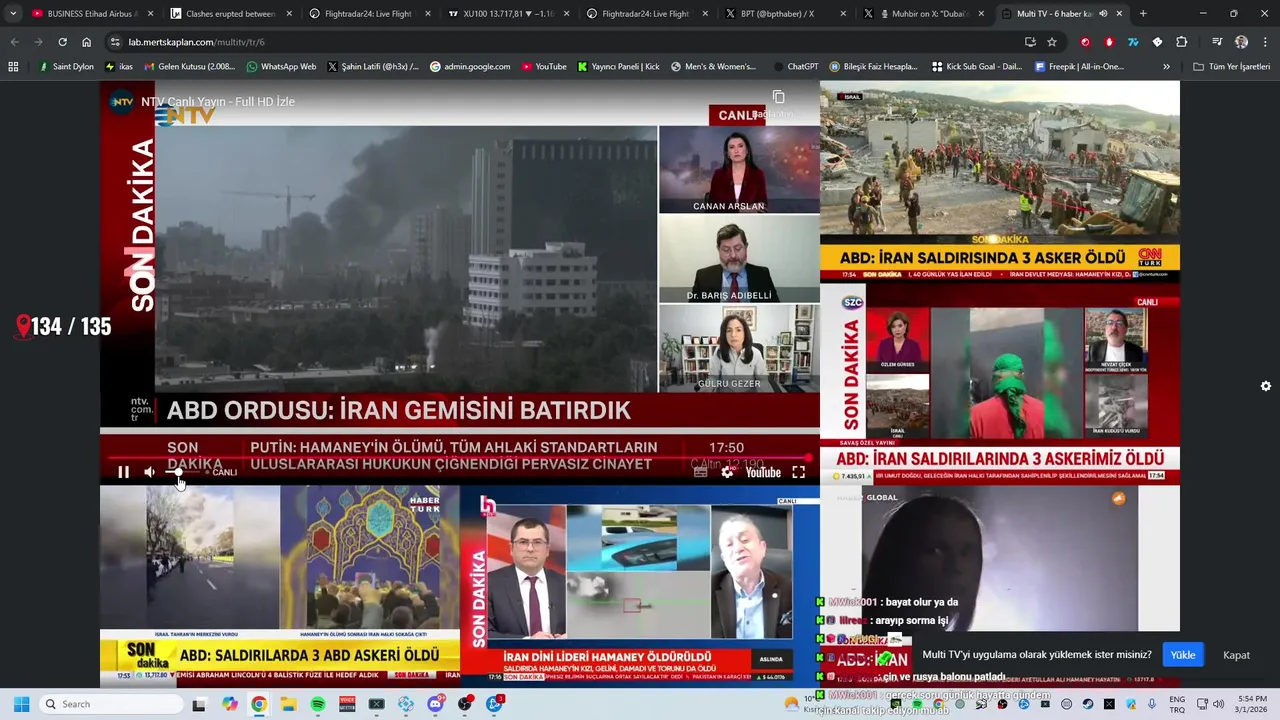Screen dimensions: 1280x720
Task: Select the Sözcü TV stream thumbnail
Action: click(x=1000, y=384)
